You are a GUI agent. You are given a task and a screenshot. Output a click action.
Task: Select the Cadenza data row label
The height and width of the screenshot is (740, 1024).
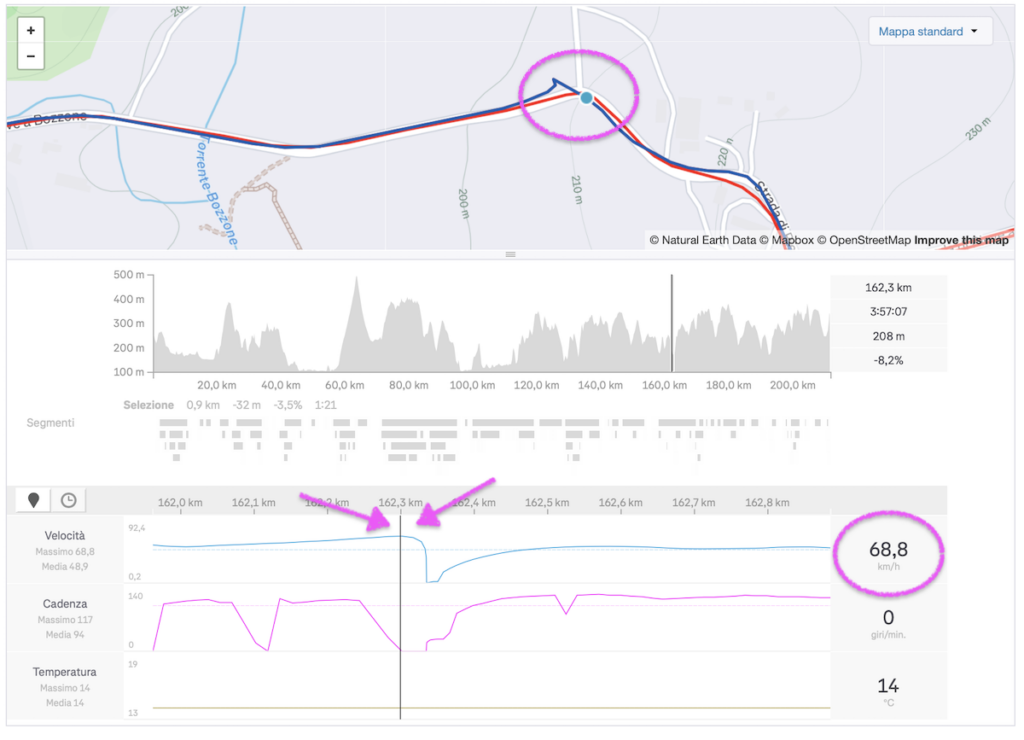pos(65,604)
